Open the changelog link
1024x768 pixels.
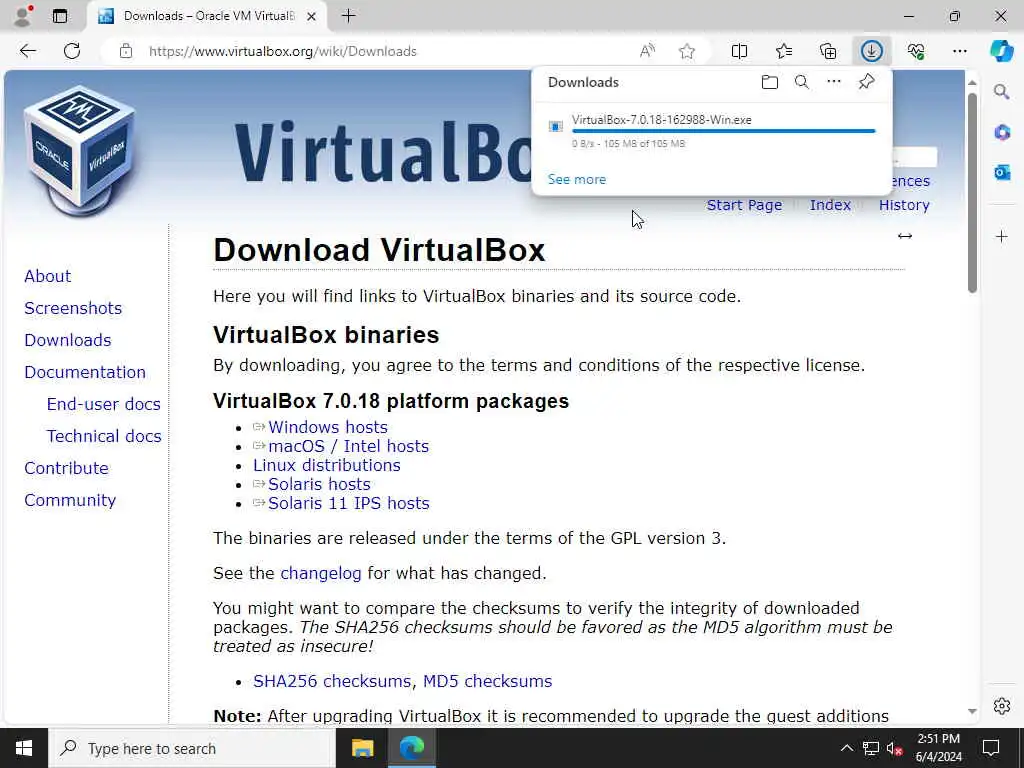click(x=321, y=573)
